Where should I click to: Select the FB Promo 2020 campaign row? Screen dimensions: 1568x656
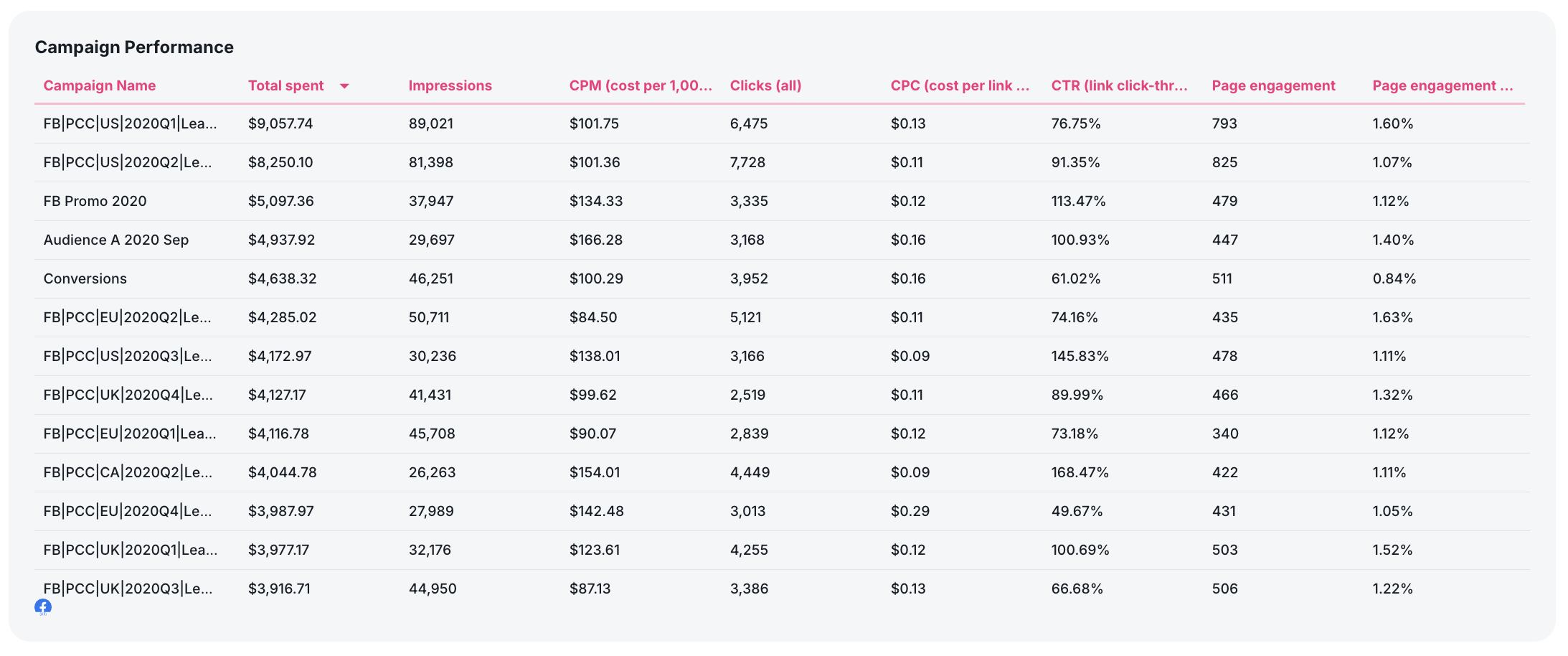(95, 201)
